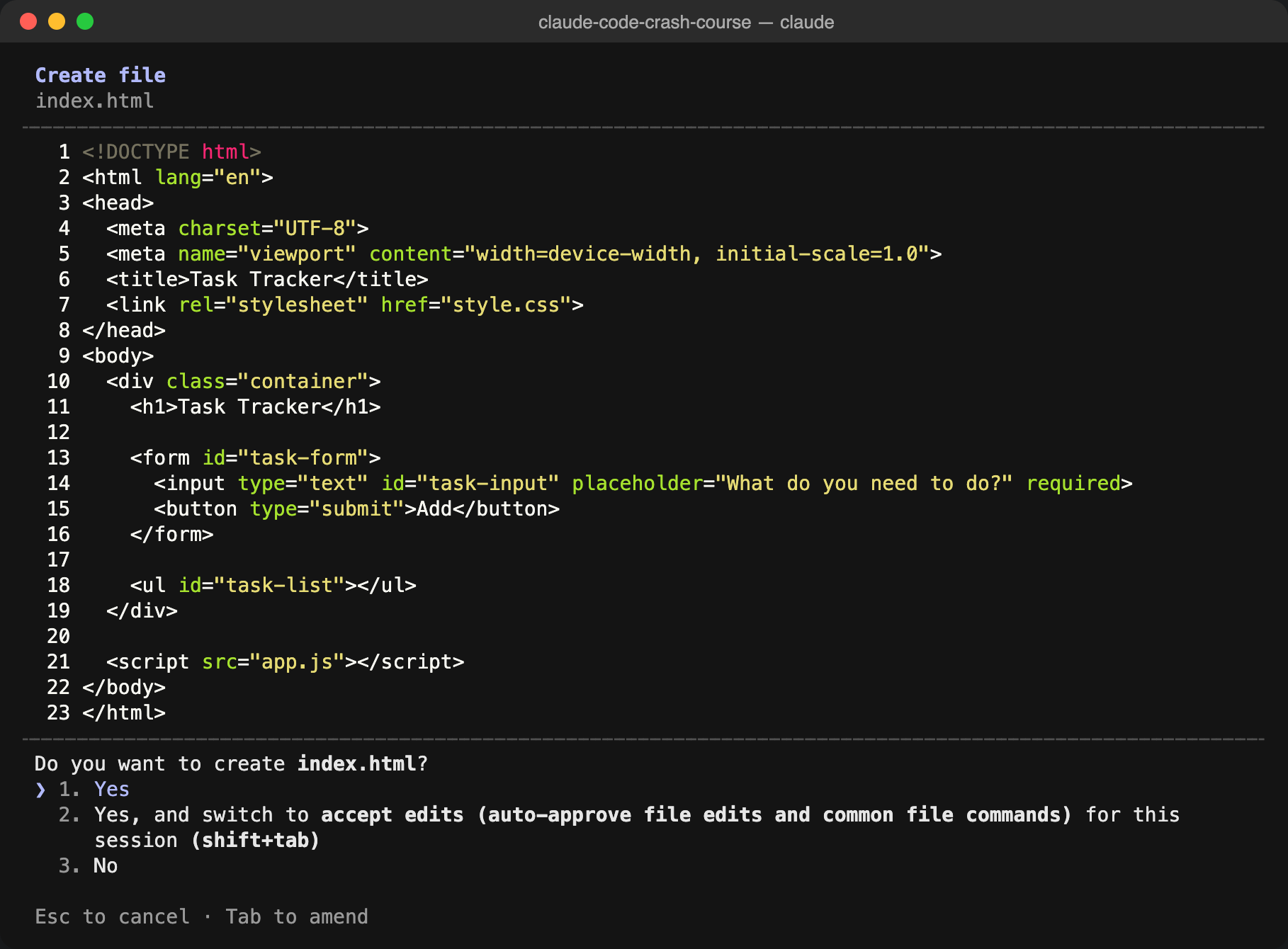
Task: Click line number 12
Action: point(58,432)
